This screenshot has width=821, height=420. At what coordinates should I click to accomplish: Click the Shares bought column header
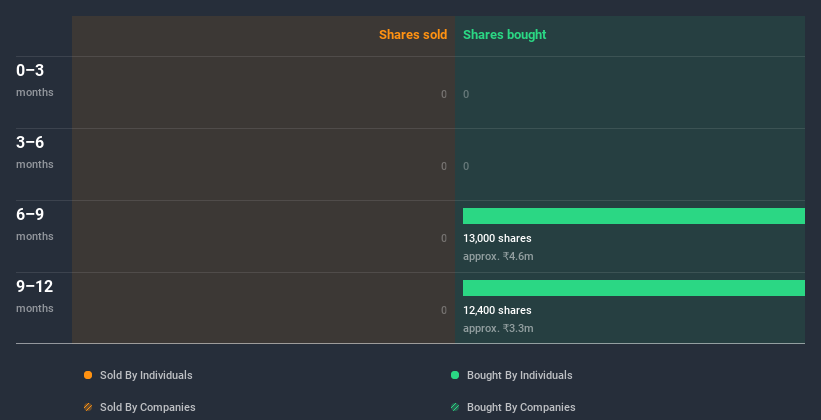point(505,35)
